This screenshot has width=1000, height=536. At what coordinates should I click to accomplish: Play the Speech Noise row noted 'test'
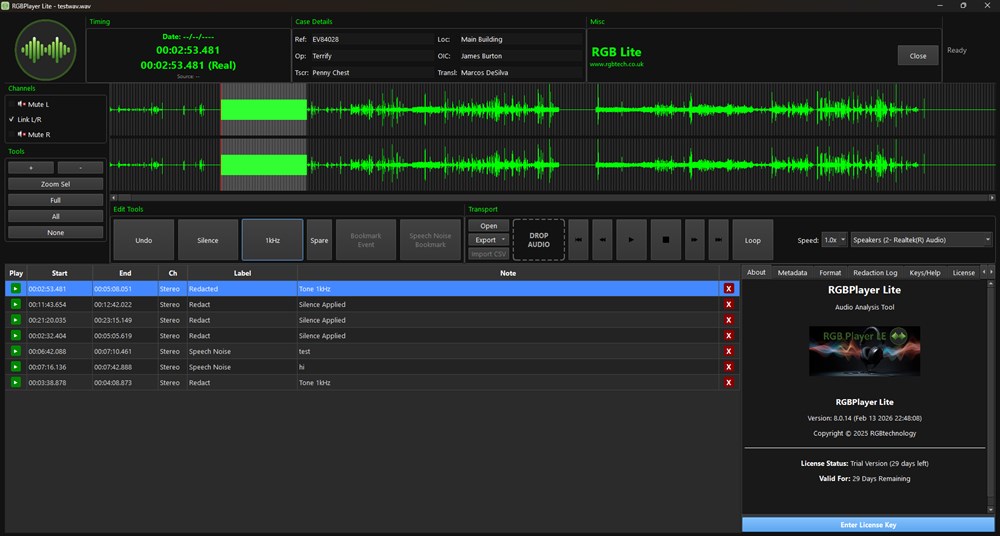click(16, 352)
